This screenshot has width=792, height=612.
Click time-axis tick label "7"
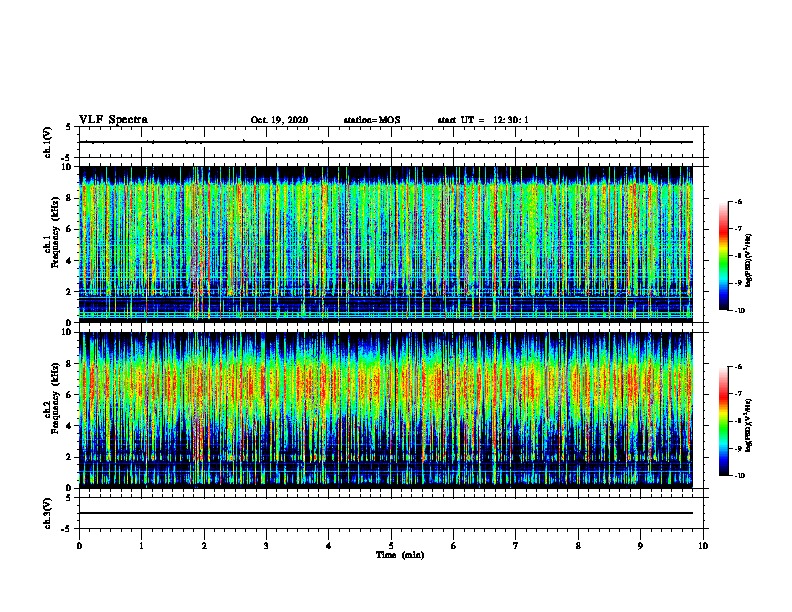(x=516, y=546)
